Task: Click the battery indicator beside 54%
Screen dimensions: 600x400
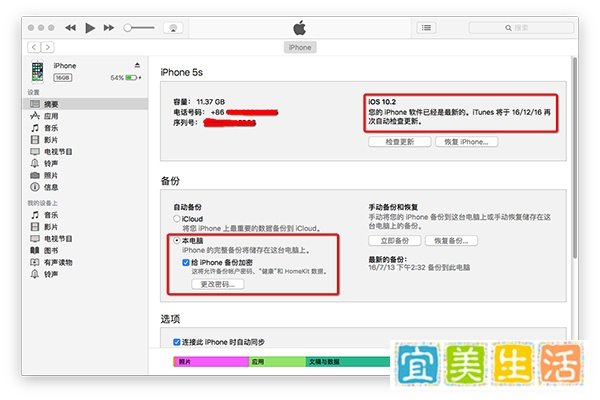Action: click(x=131, y=78)
